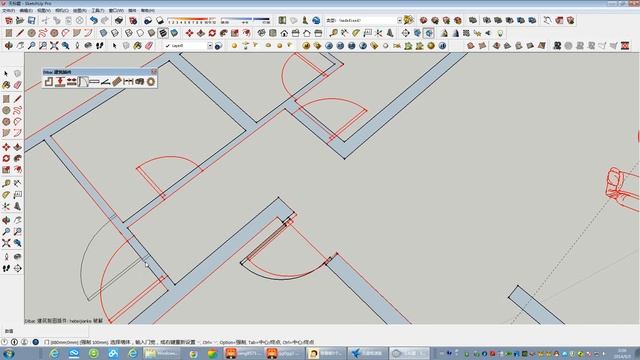
Task: Click the 数值 measurements label
Action: (x=9, y=331)
